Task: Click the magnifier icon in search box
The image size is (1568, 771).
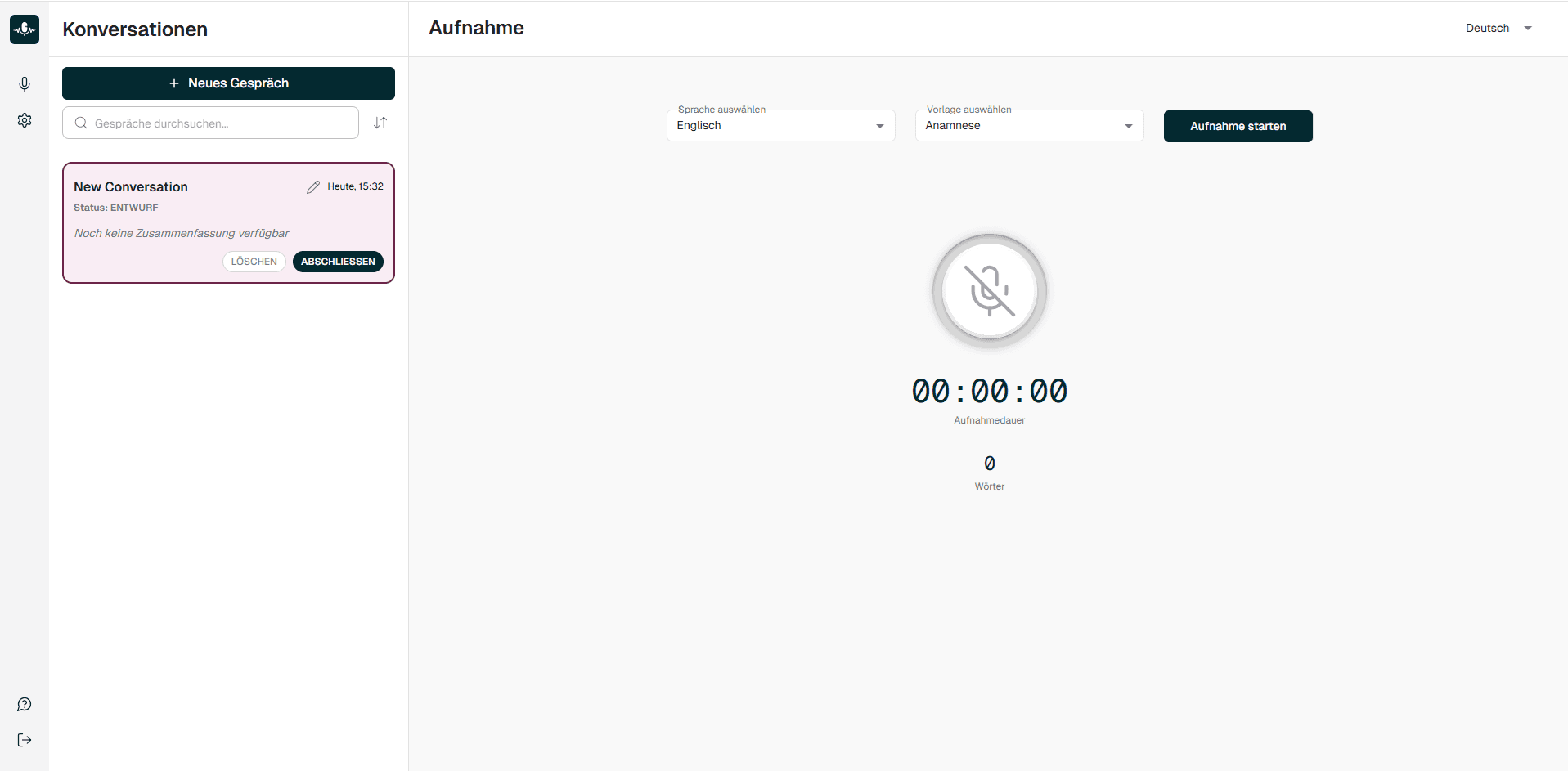Action: pyautogui.click(x=81, y=123)
